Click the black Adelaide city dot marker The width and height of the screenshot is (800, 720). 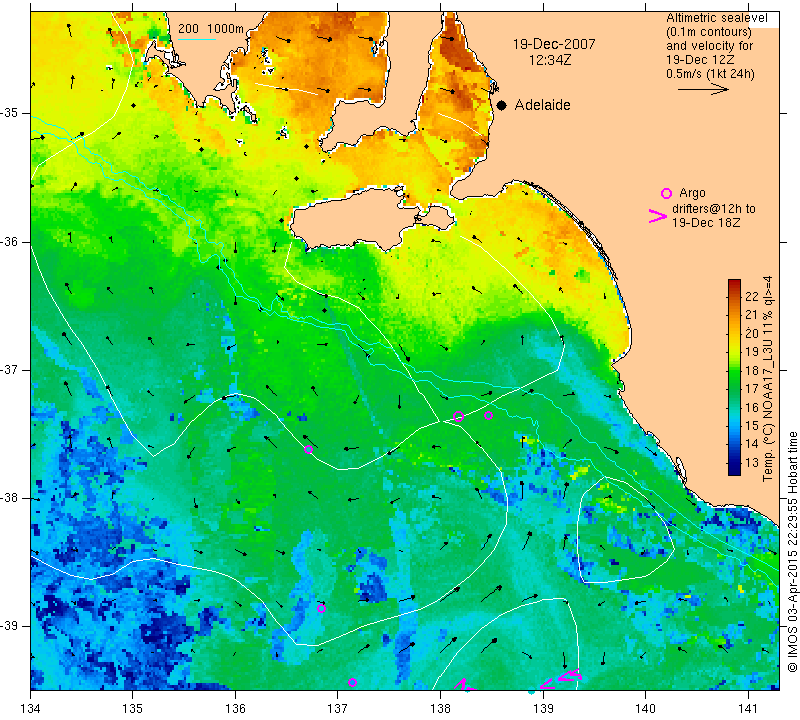[502, 106]
